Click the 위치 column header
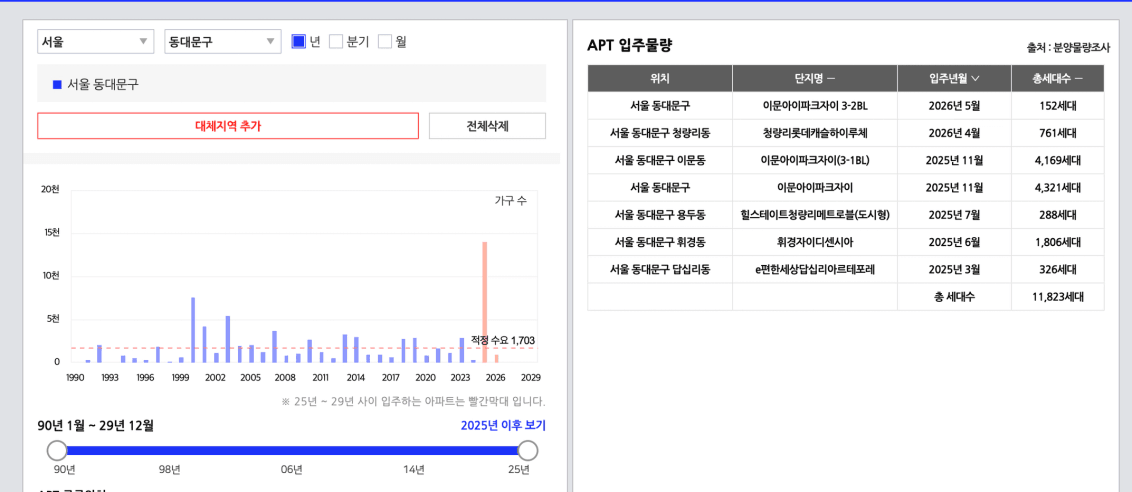This screenshot has width=1132, height=492. point(660,78)
